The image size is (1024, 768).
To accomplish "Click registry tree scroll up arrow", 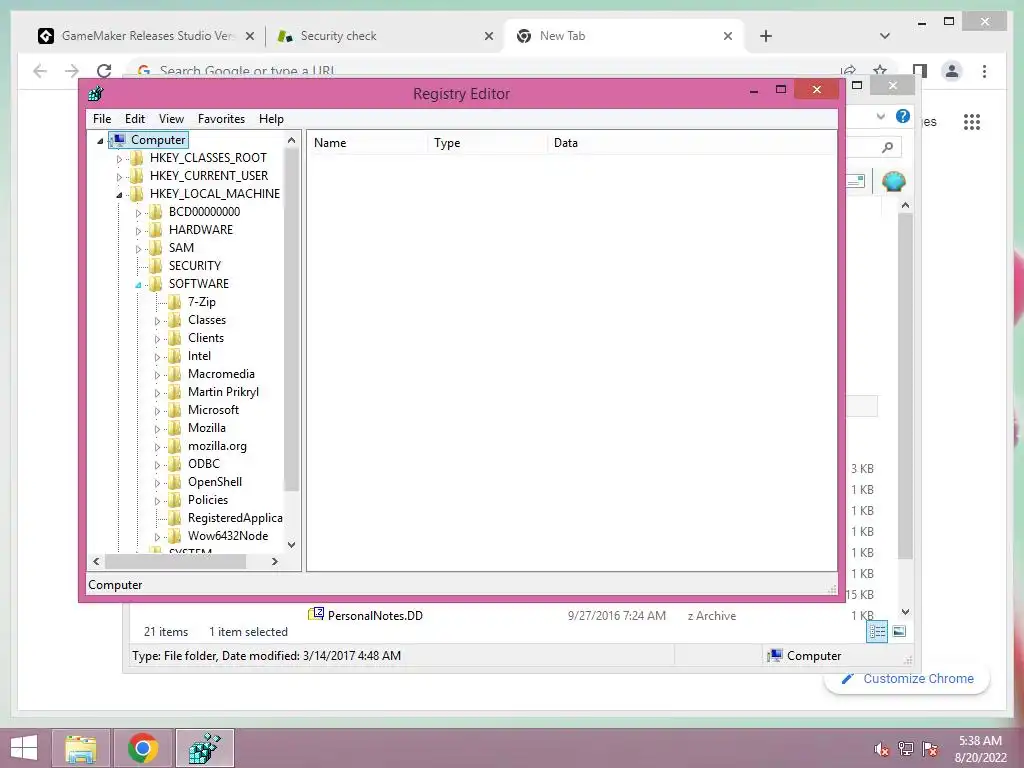I will tap(291, 140).
